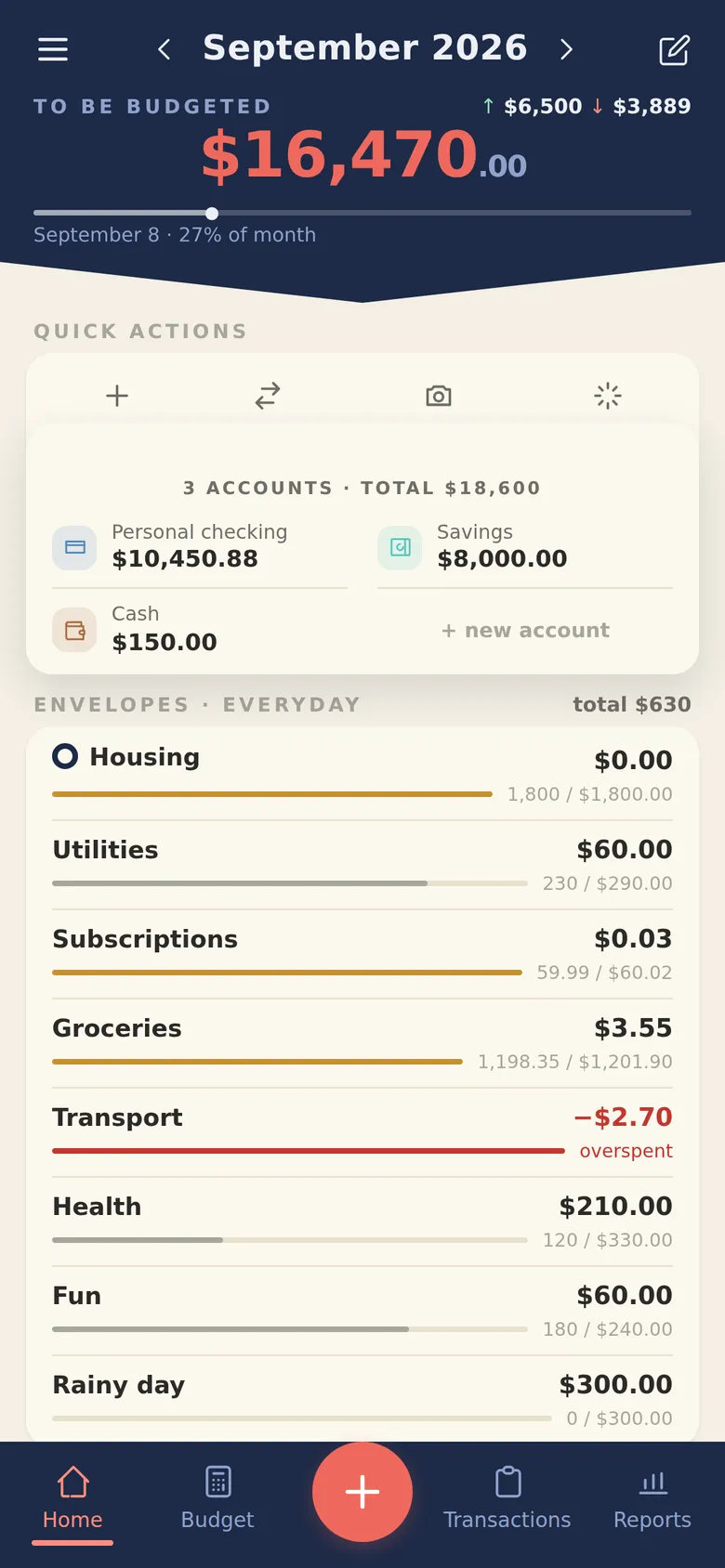Open the camera receipt scan action

(x=439, y=396)
